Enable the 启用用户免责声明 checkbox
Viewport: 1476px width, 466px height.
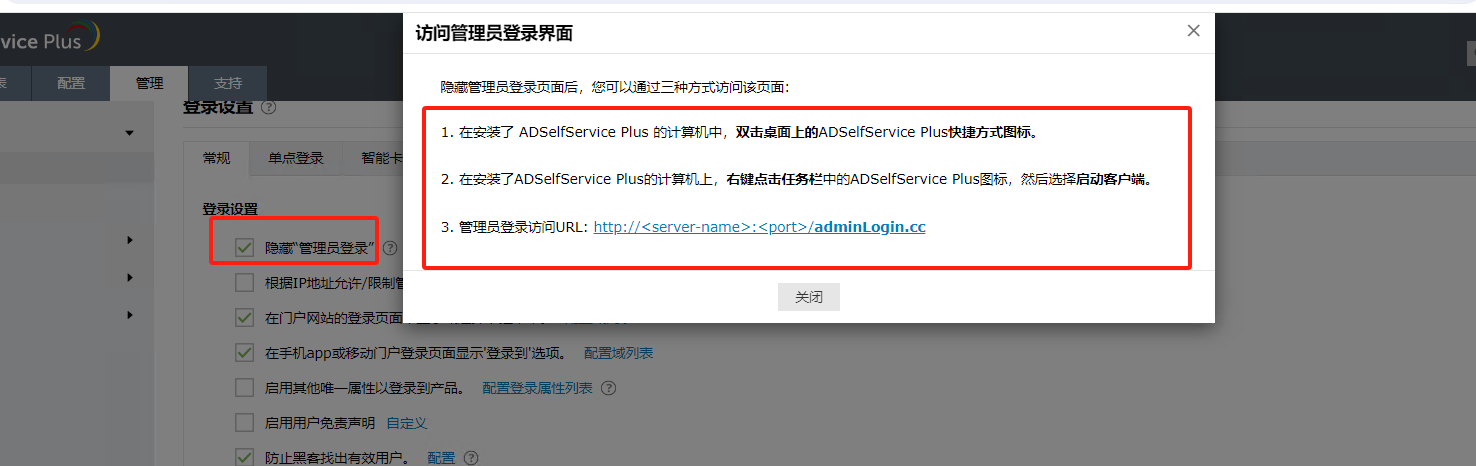[x=244, y=423]
